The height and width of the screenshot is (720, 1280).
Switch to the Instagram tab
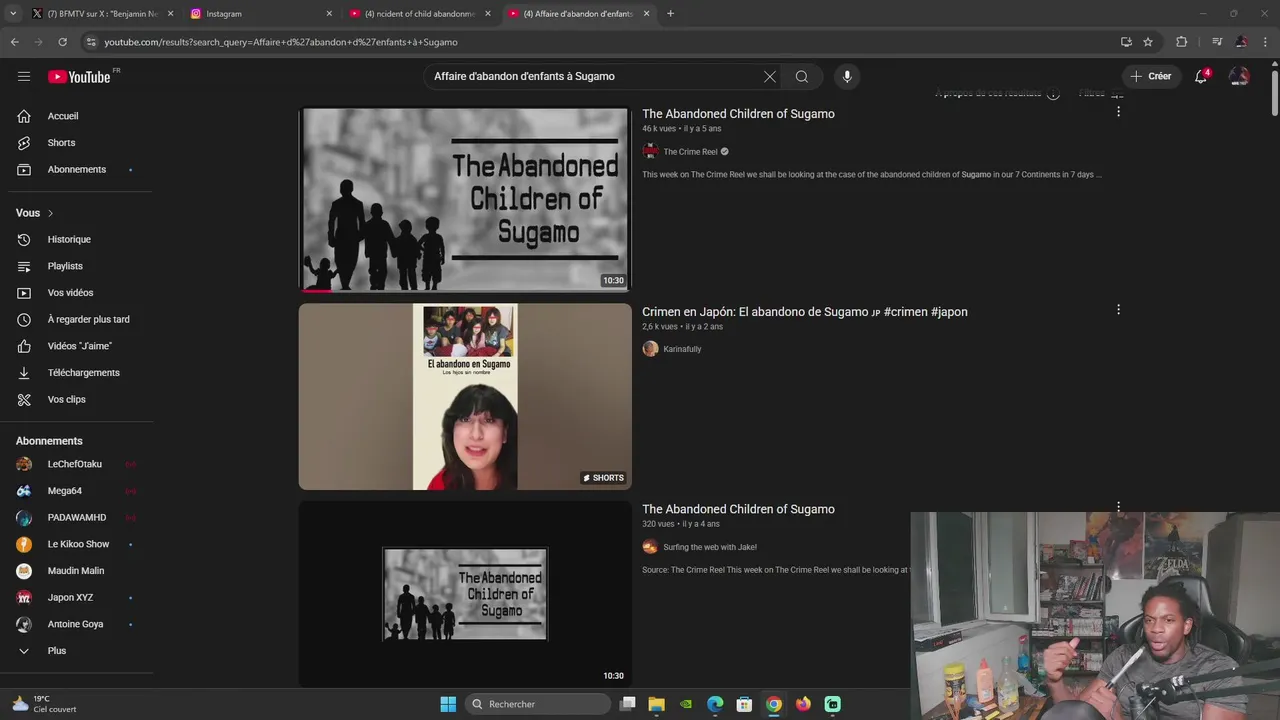tap(262, 14)
